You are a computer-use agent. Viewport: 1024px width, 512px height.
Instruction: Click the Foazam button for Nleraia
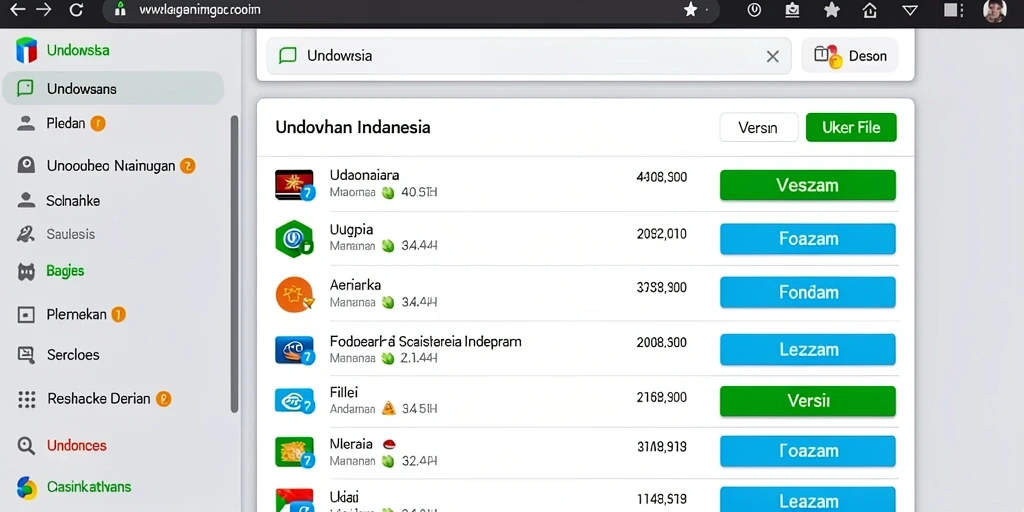click(x=808, y=451)
